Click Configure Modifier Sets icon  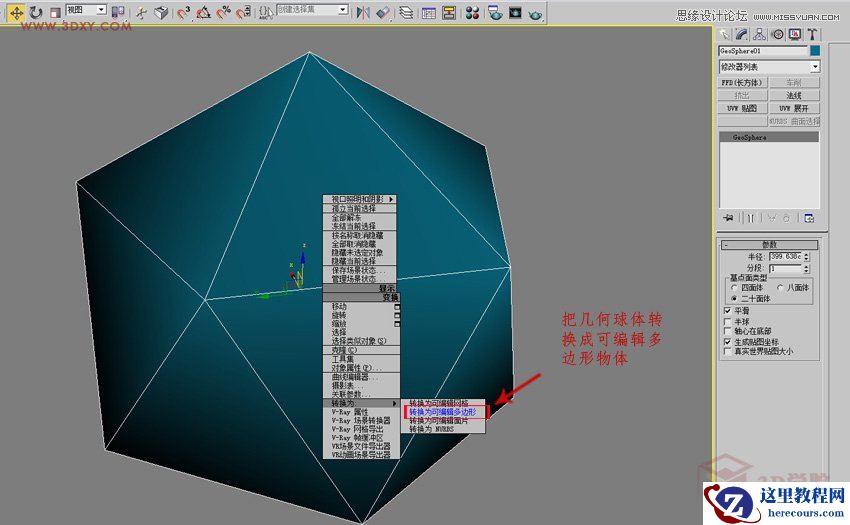click(809, 218)
